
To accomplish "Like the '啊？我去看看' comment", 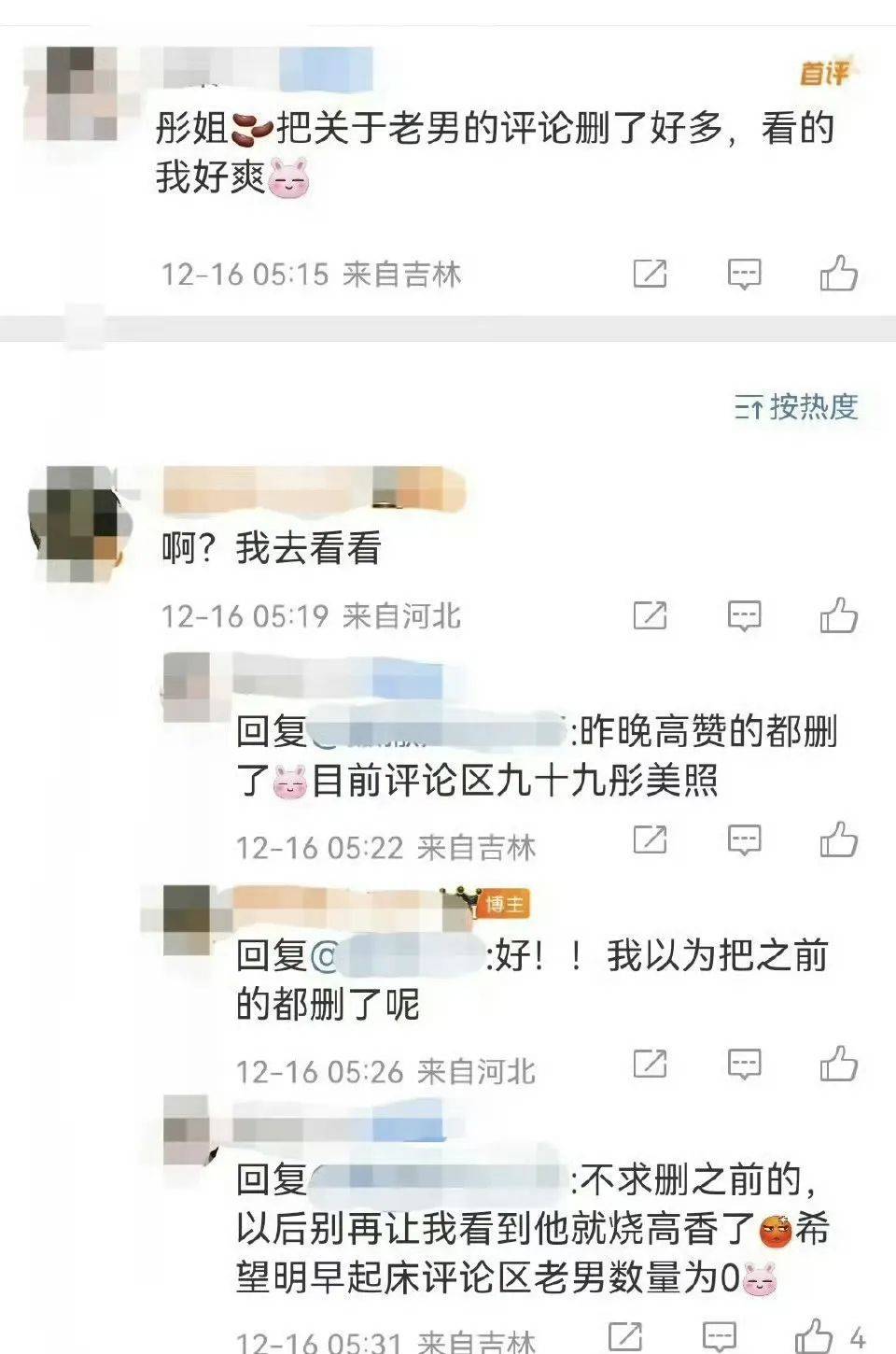I will [838, 615].
